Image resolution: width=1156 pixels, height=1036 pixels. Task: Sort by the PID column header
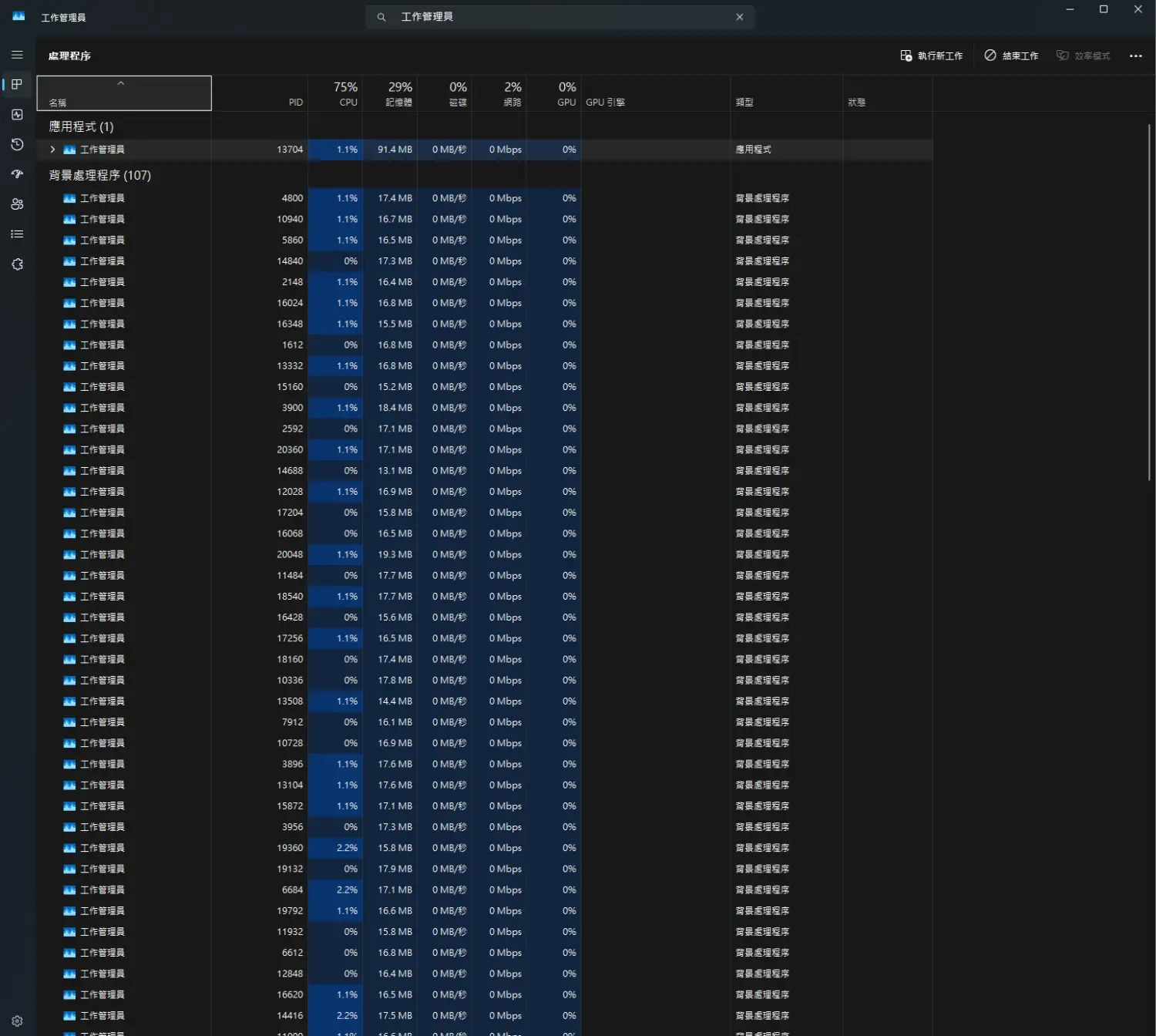pyautogui.click(x=260, y=93)
